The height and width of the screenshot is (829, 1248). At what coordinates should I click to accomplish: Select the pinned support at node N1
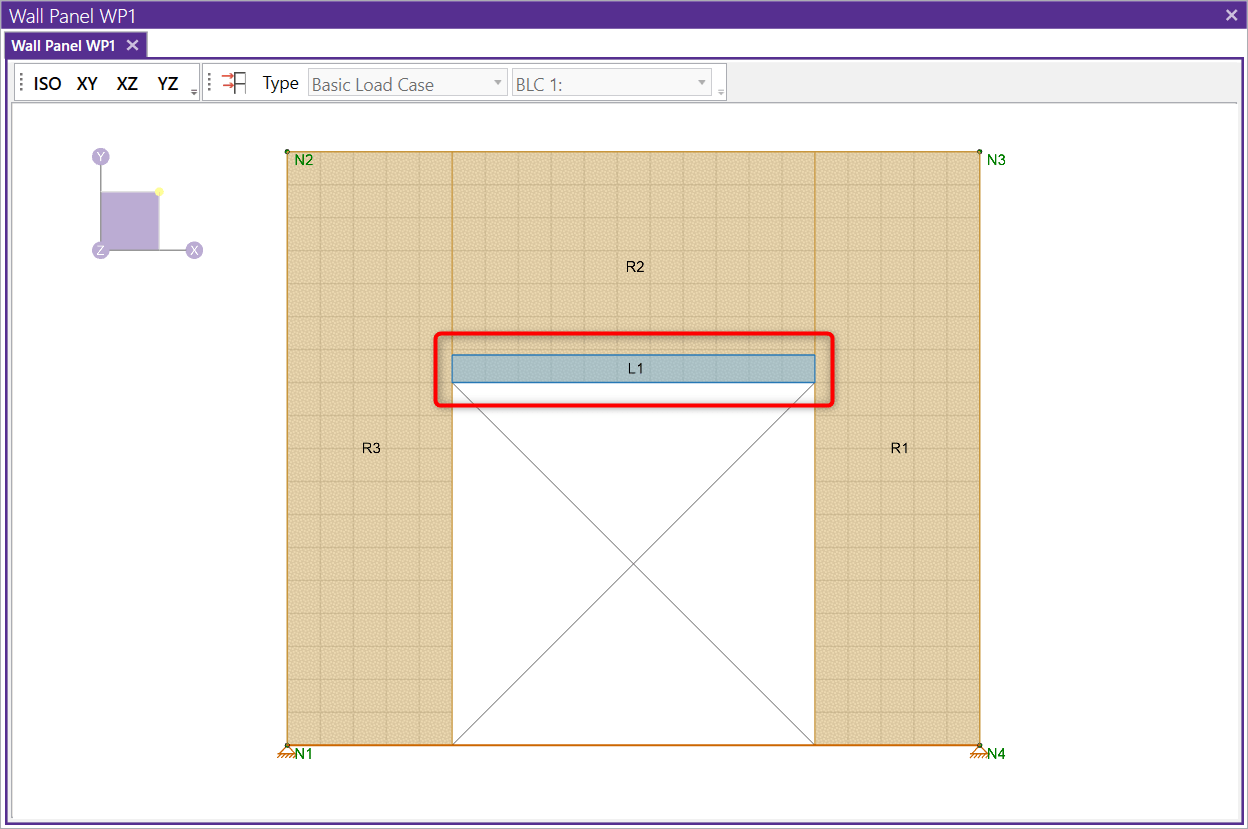(287, 750)
